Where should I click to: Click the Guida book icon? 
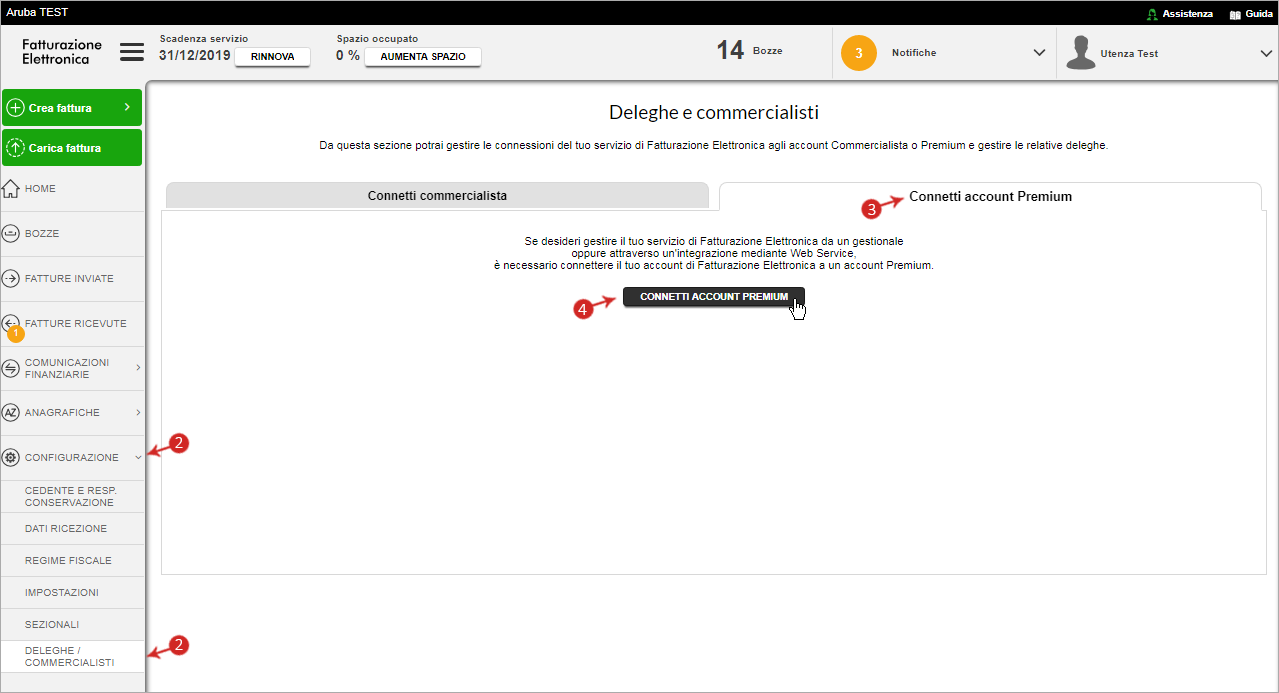pos(1234,14)
